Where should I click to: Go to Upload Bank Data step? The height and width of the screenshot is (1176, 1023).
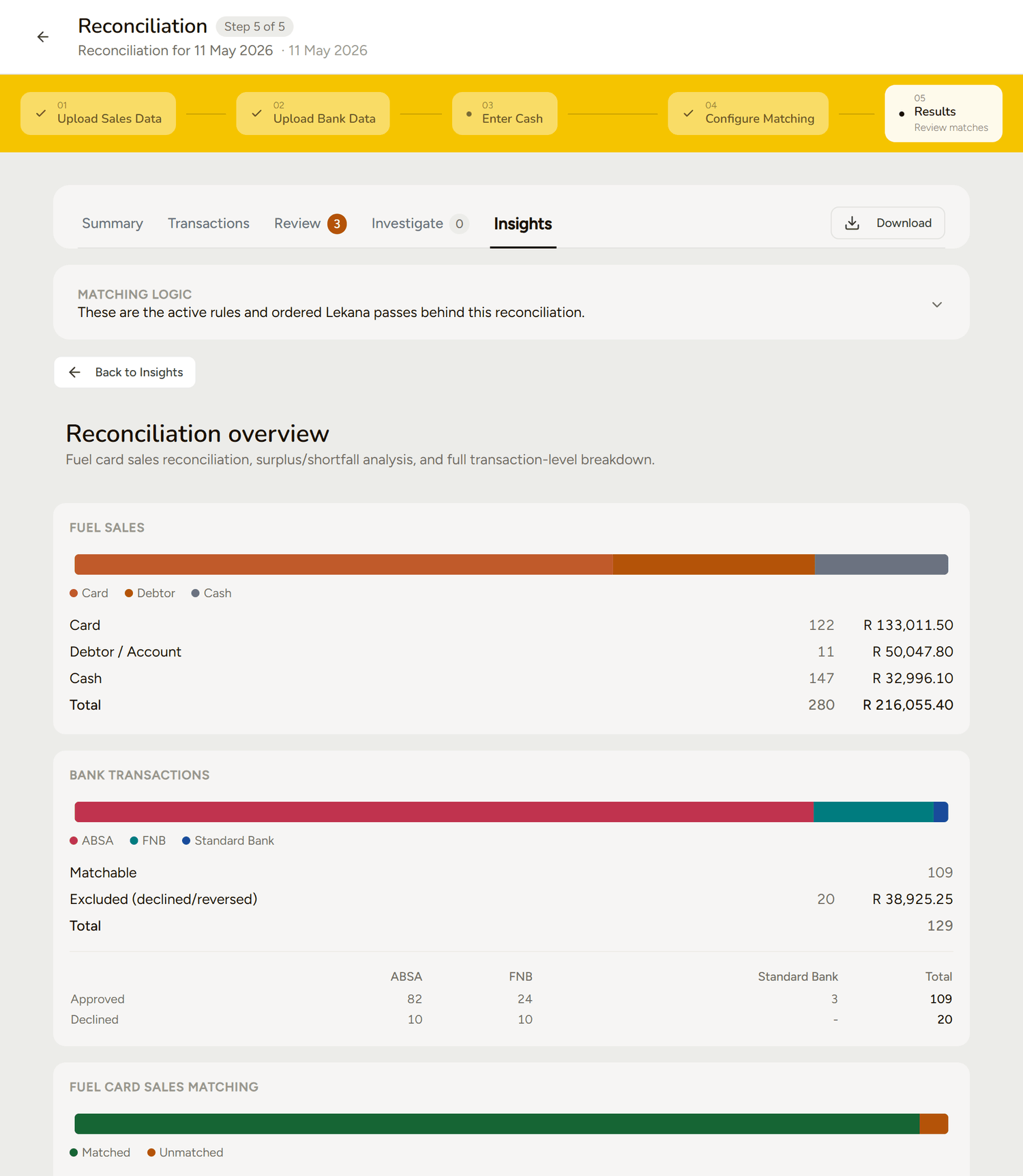[x=313, y=113]
